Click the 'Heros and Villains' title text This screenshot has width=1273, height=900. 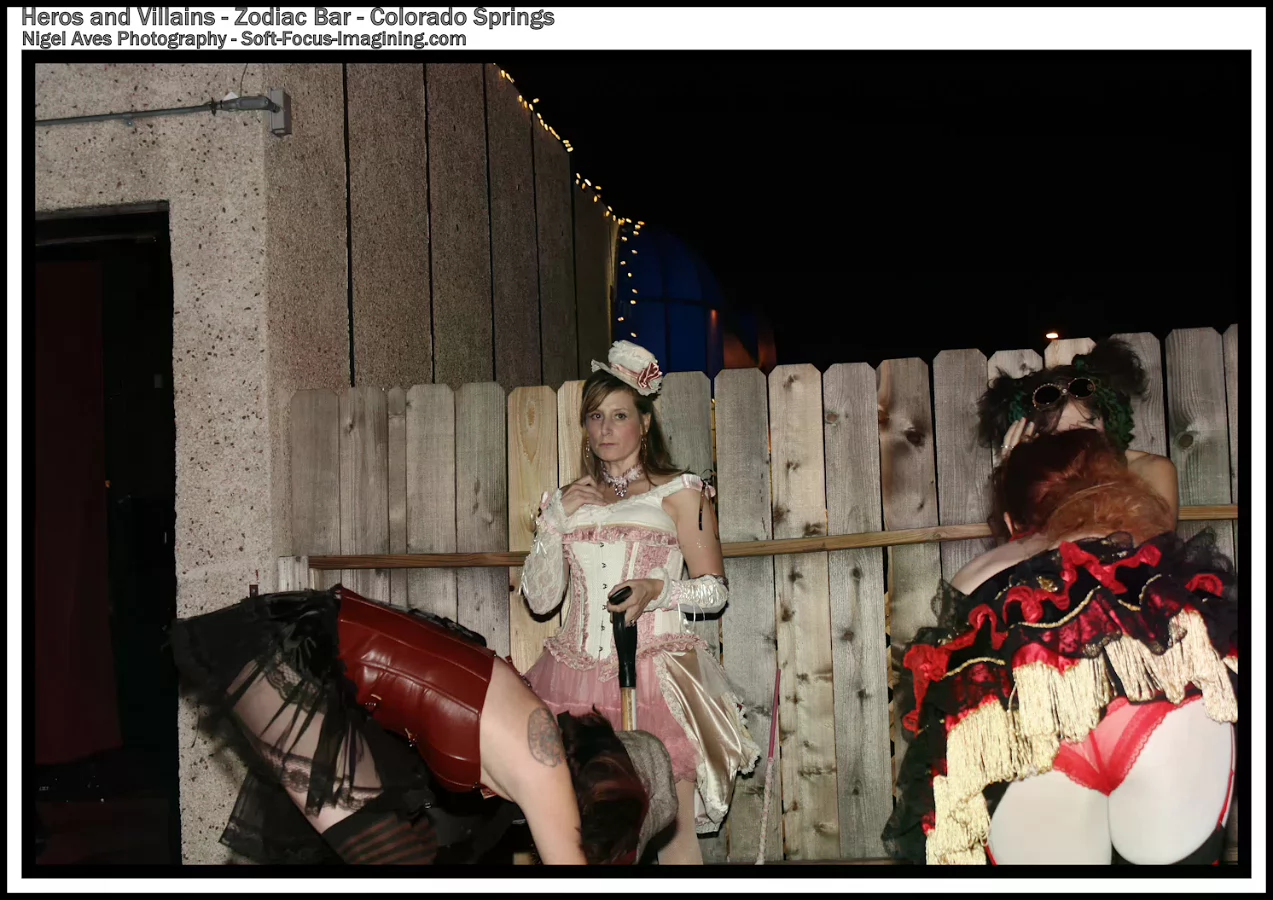coord(121,17)
